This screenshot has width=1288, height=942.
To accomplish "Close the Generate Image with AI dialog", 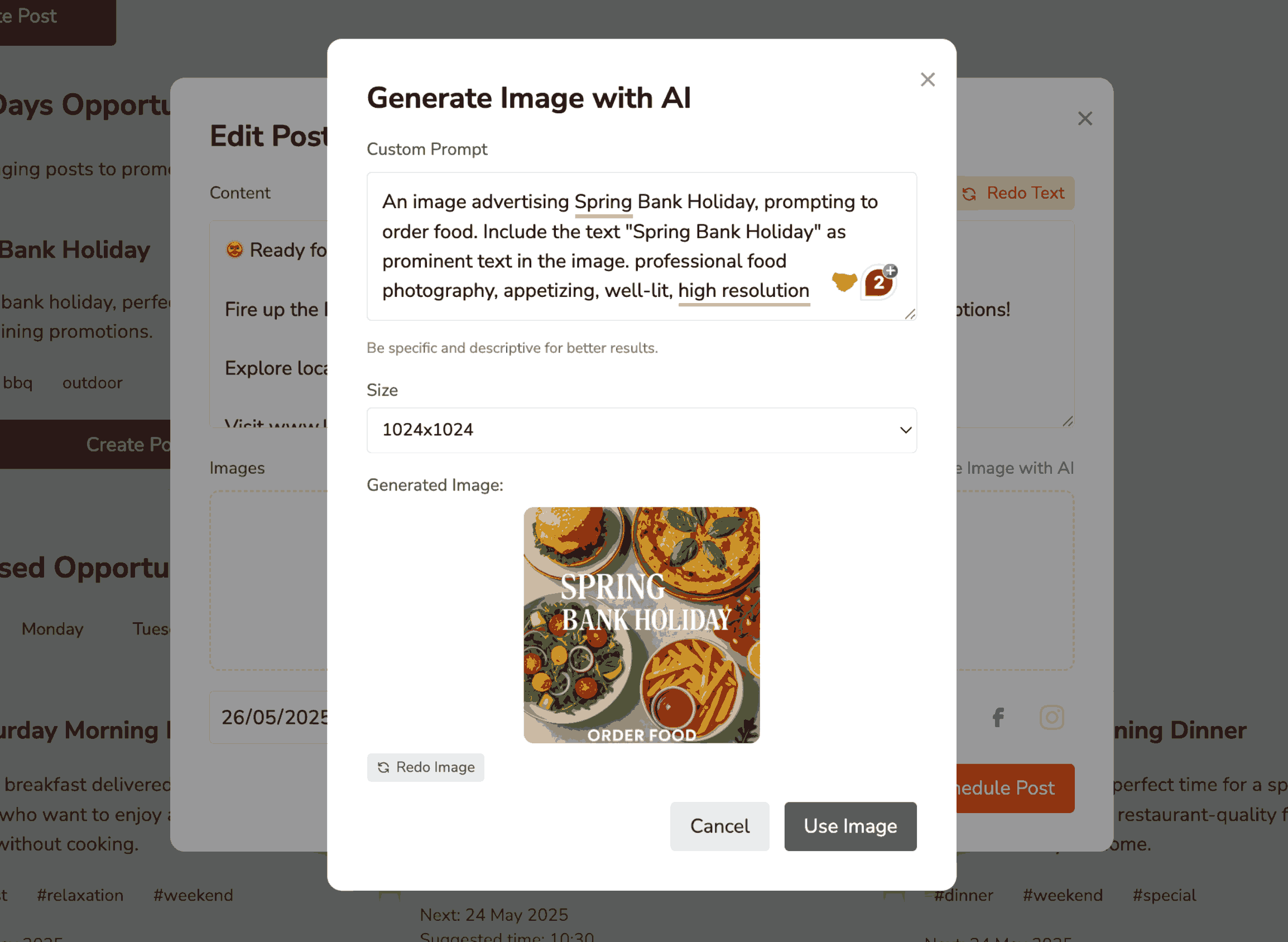I will (927, 79).
